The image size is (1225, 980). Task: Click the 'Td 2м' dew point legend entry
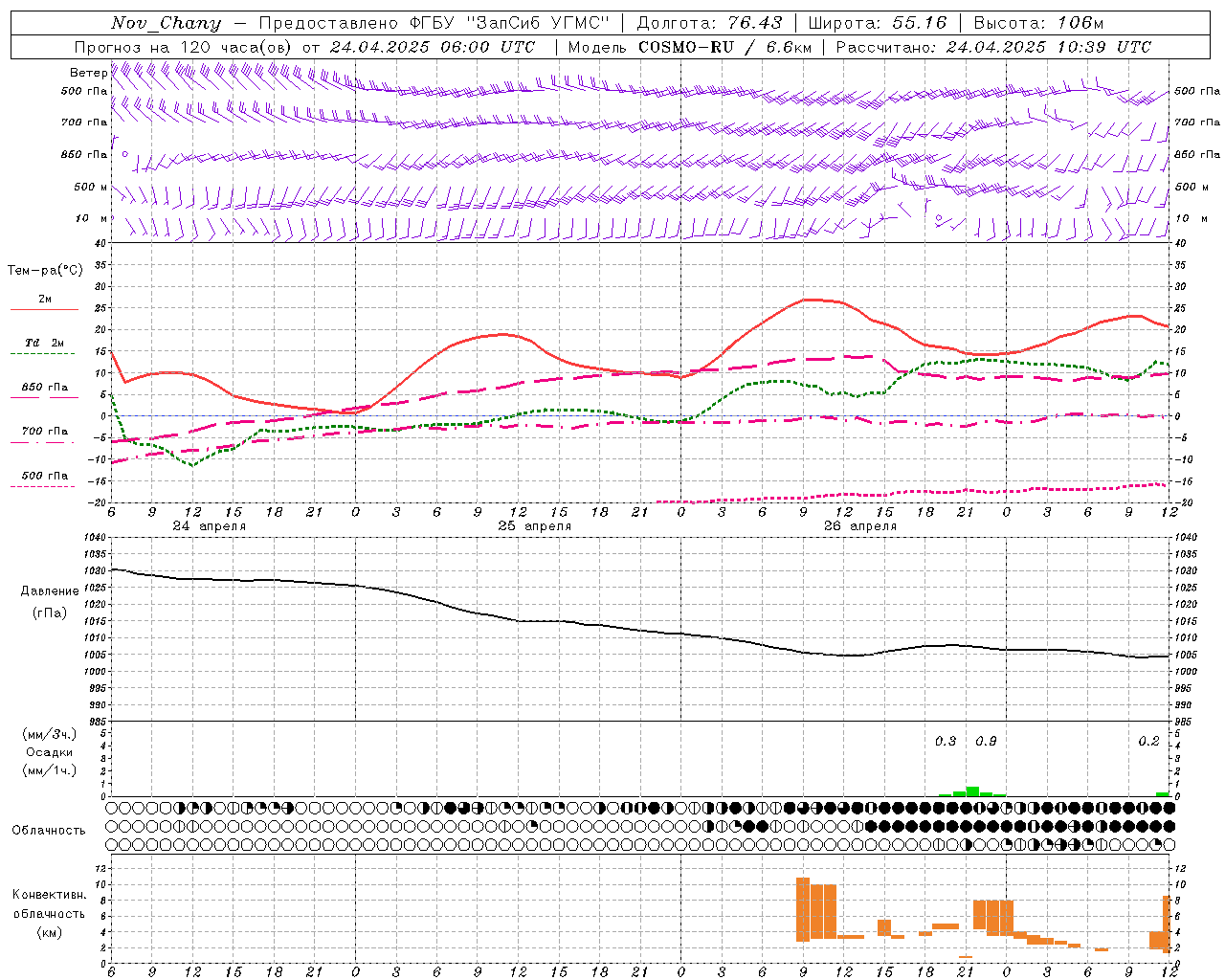point(45,343)
